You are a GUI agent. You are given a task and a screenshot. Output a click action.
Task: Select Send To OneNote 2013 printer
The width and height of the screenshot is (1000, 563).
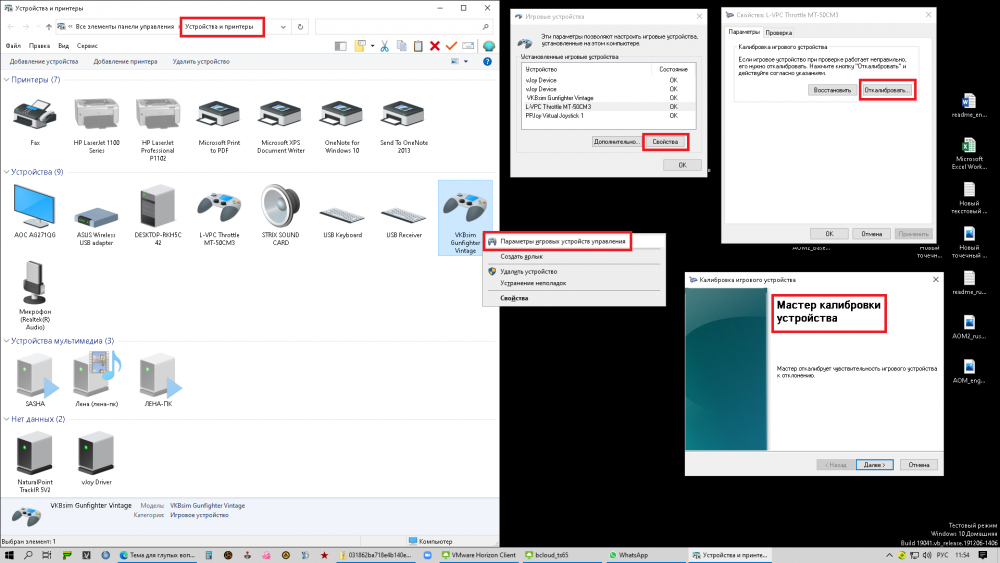[x=403, y=125]
